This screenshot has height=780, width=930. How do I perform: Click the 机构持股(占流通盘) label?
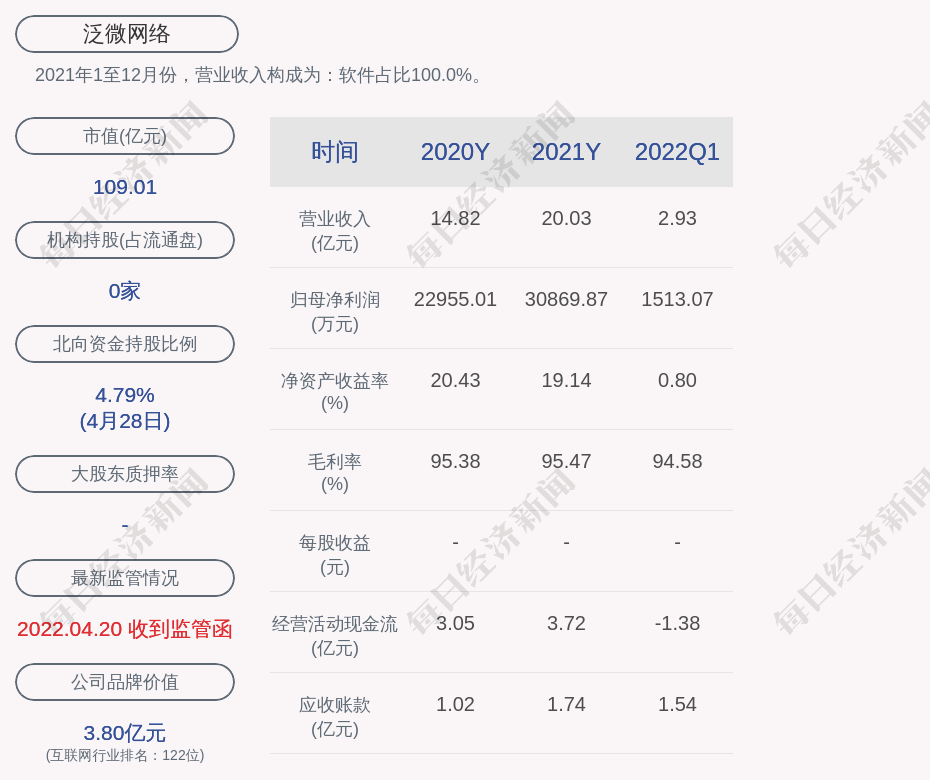(125, 240)
